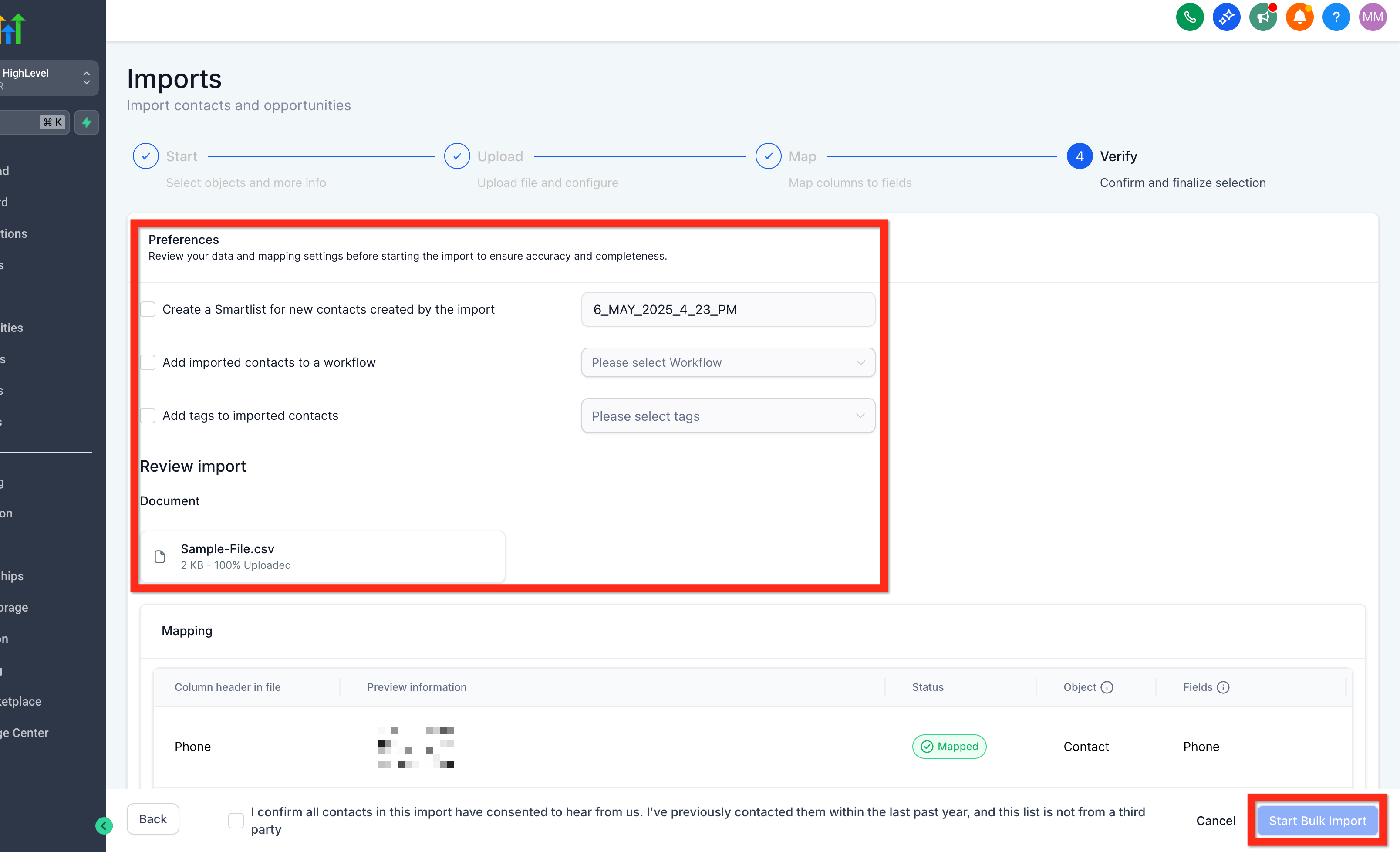Click the info icon next to Object
The image size is (1400, 852).
(1107, 687)
